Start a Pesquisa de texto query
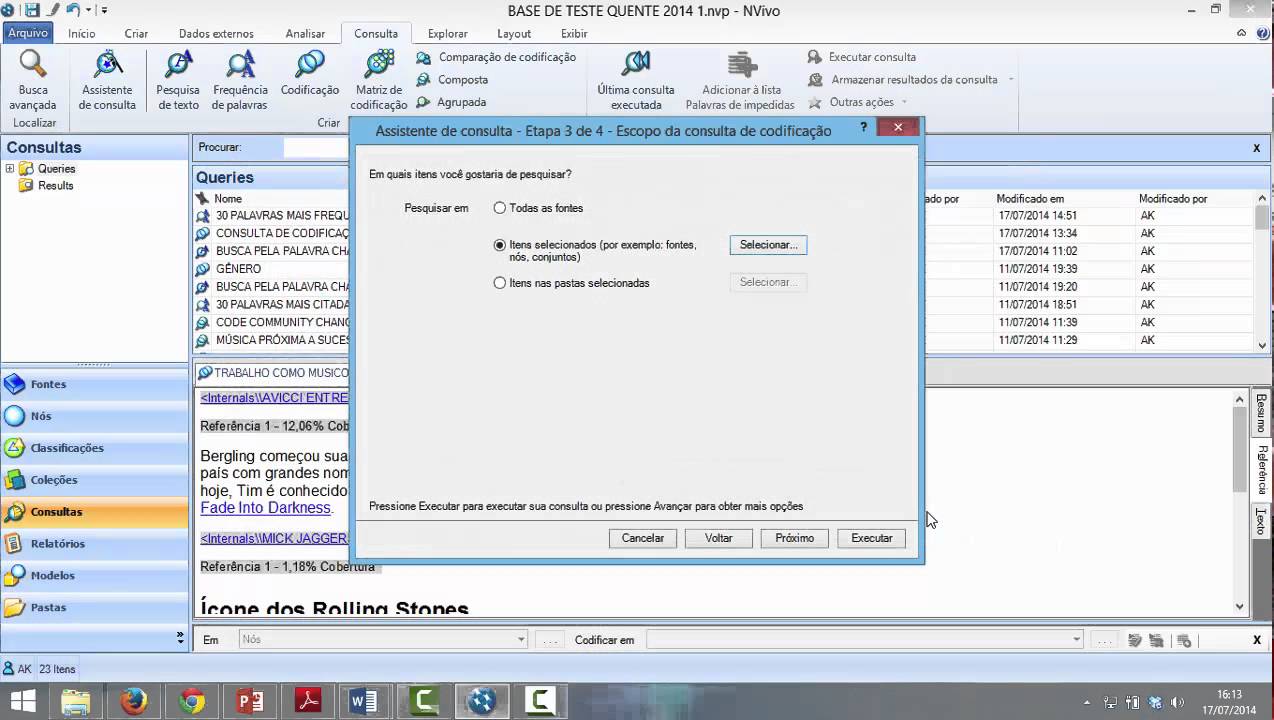Screen dimensions: 1274x720 pyautogui.click(x=178, y=80)
